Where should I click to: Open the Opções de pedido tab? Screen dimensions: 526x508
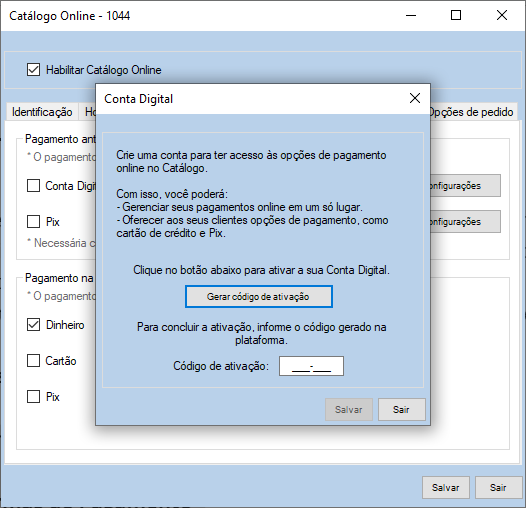[473, 112]
